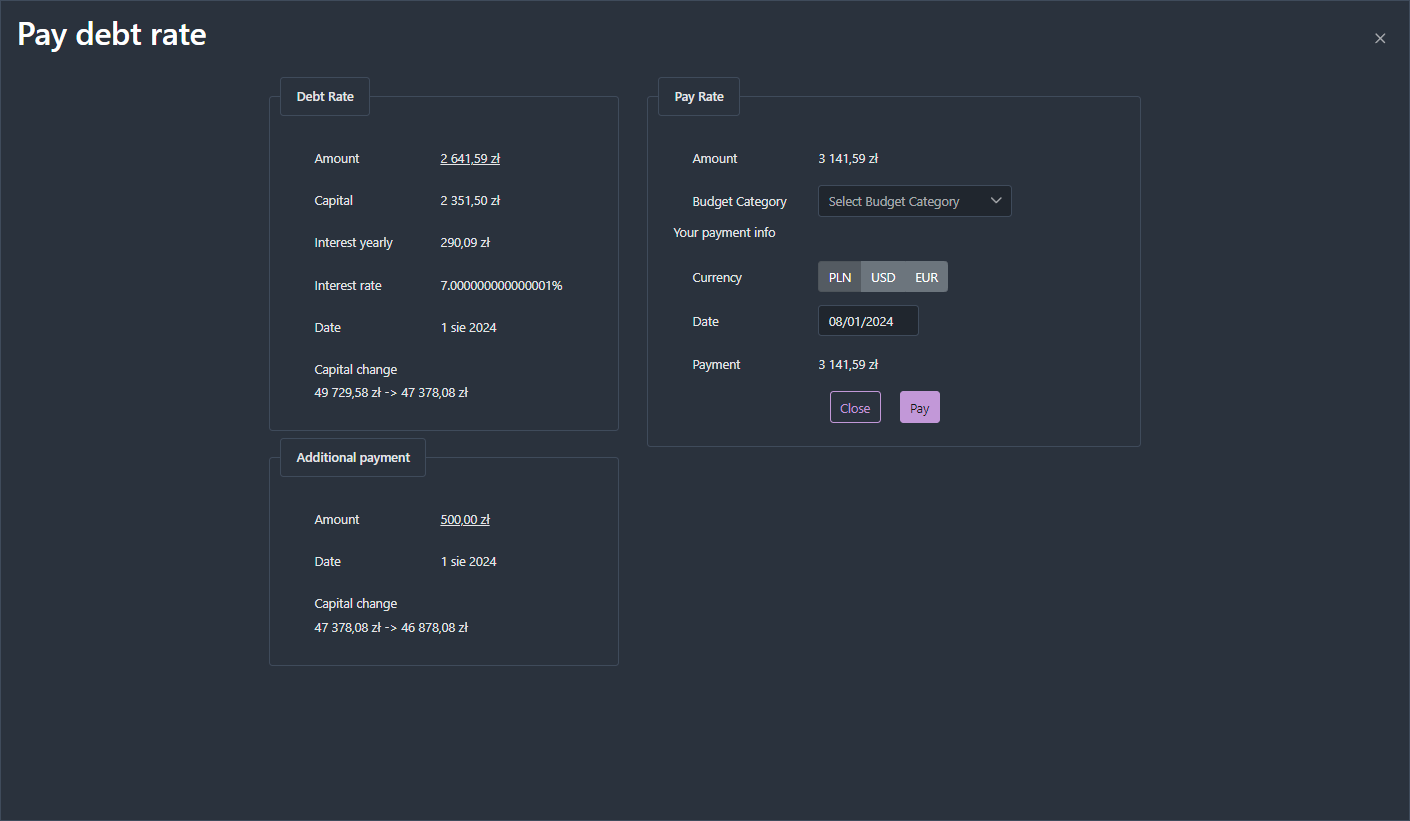This screenshot has width=1410, height=821.
Task: Click the Your payment info label
Action: click(x=724, y=232)
